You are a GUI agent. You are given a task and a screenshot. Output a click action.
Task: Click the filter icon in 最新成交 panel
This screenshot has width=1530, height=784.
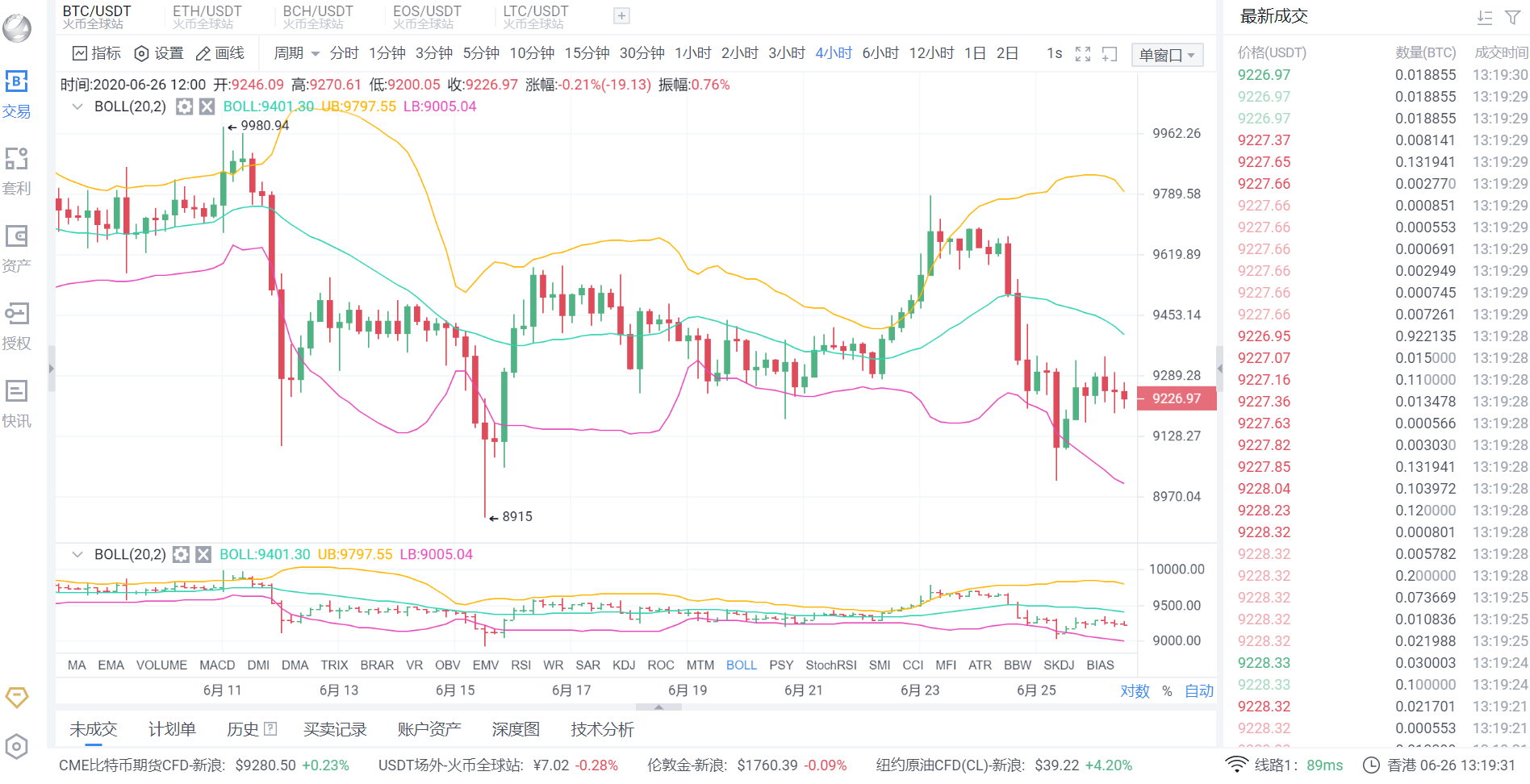coord(1512,17)
